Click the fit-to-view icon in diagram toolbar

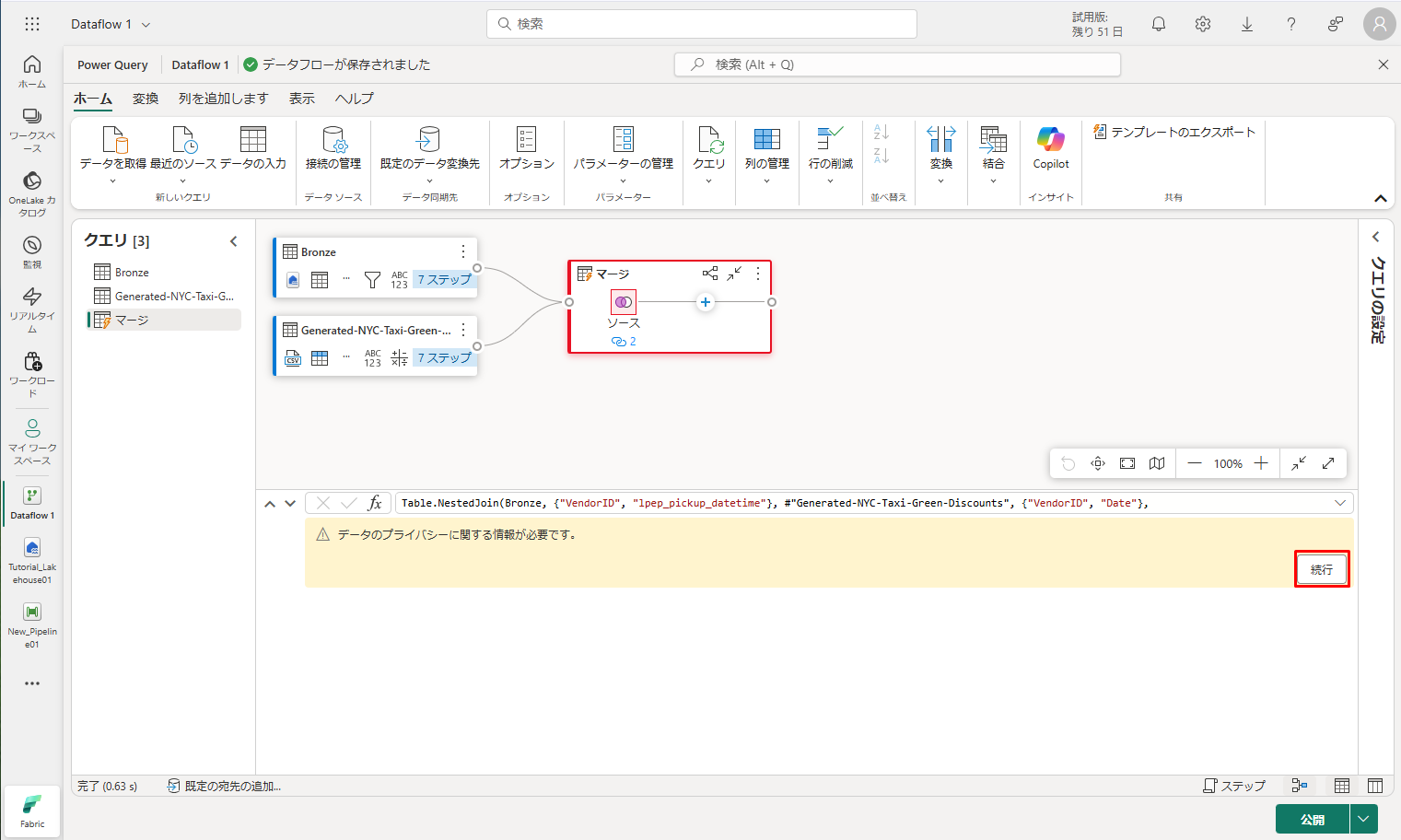pyautogui.click(x=1127, y=463)
